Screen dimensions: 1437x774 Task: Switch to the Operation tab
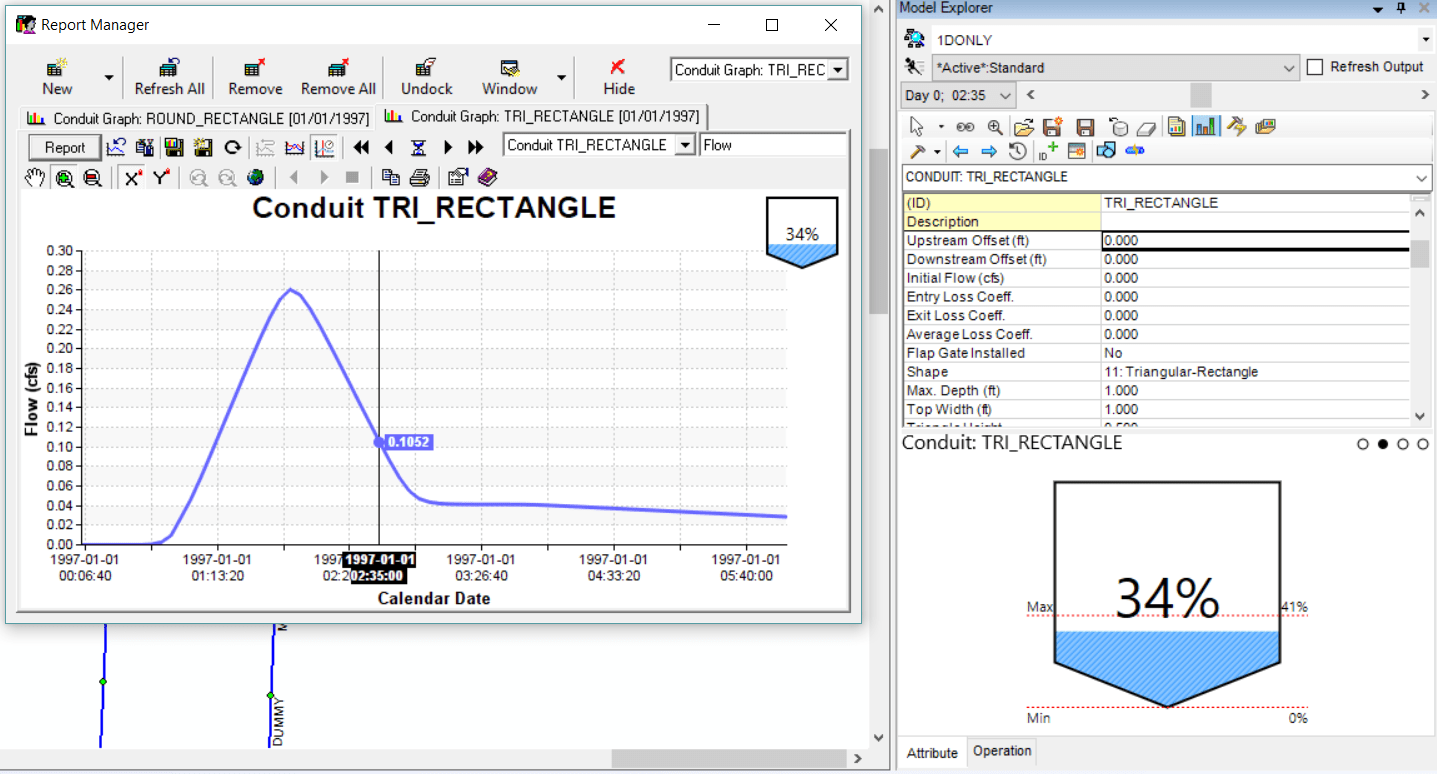[1002, 751]
